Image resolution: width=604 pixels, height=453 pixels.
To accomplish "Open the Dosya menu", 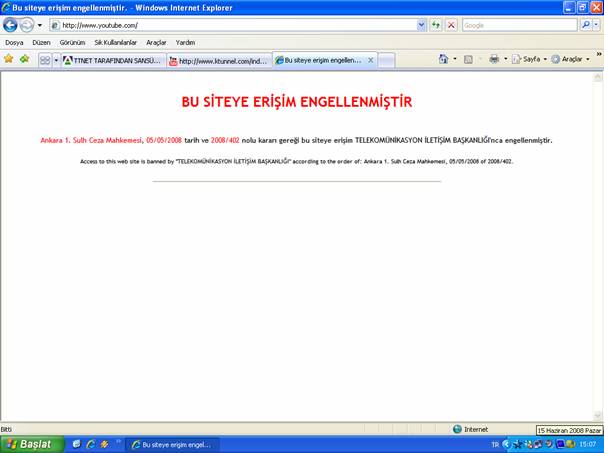I will [x=14, y=42].
